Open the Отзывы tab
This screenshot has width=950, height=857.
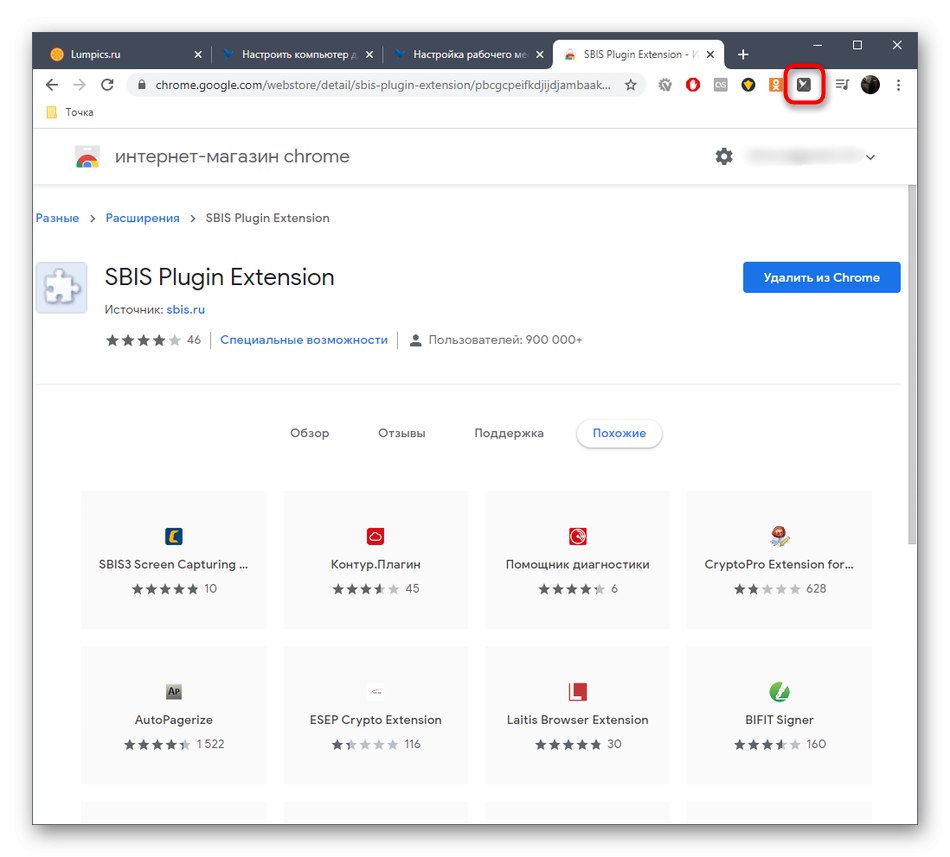click(x=402, y=433)
